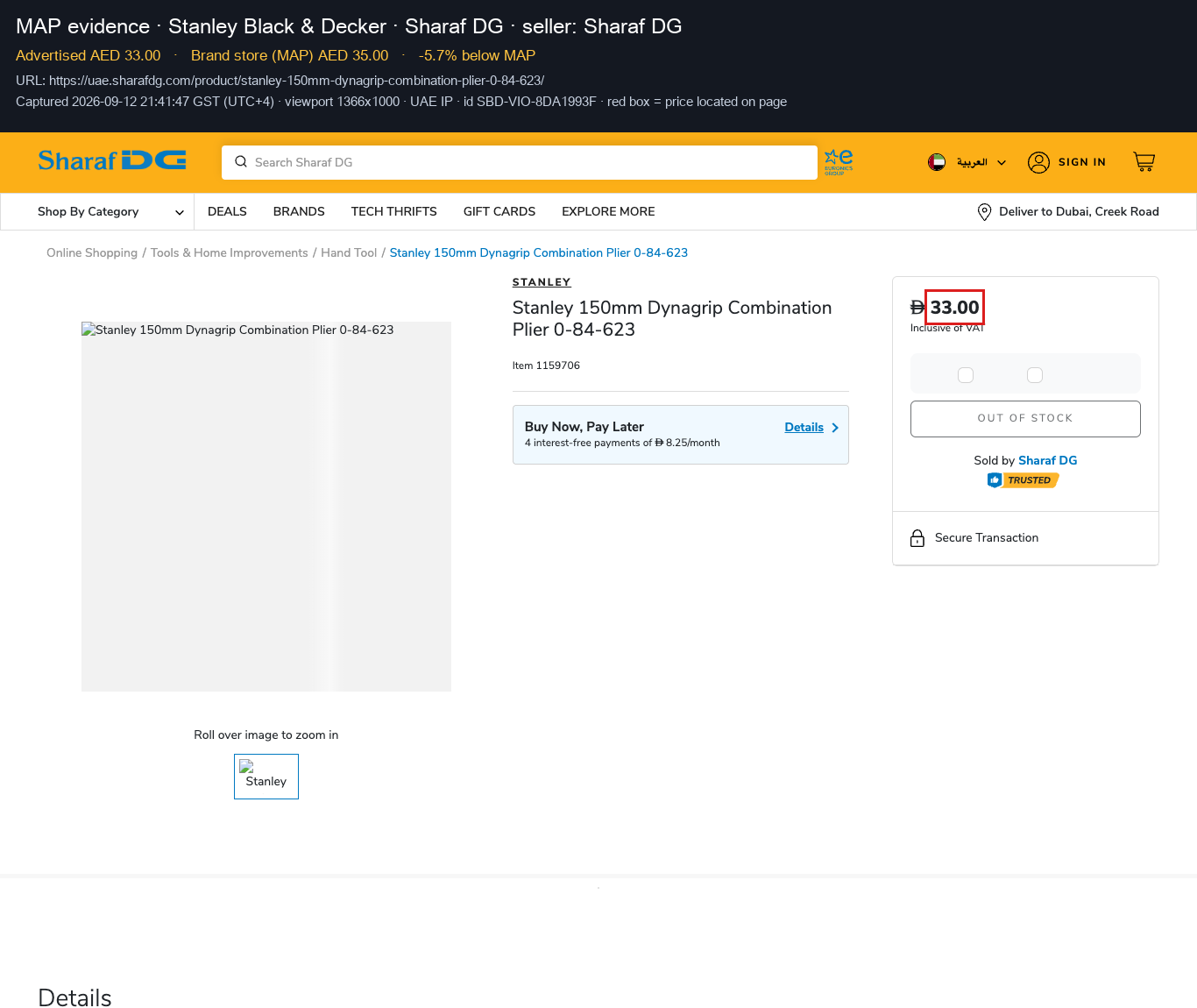
Task: Tick the right checkbox above Out of Stock
Action: pyautogui.click(x=1035, y=375)
